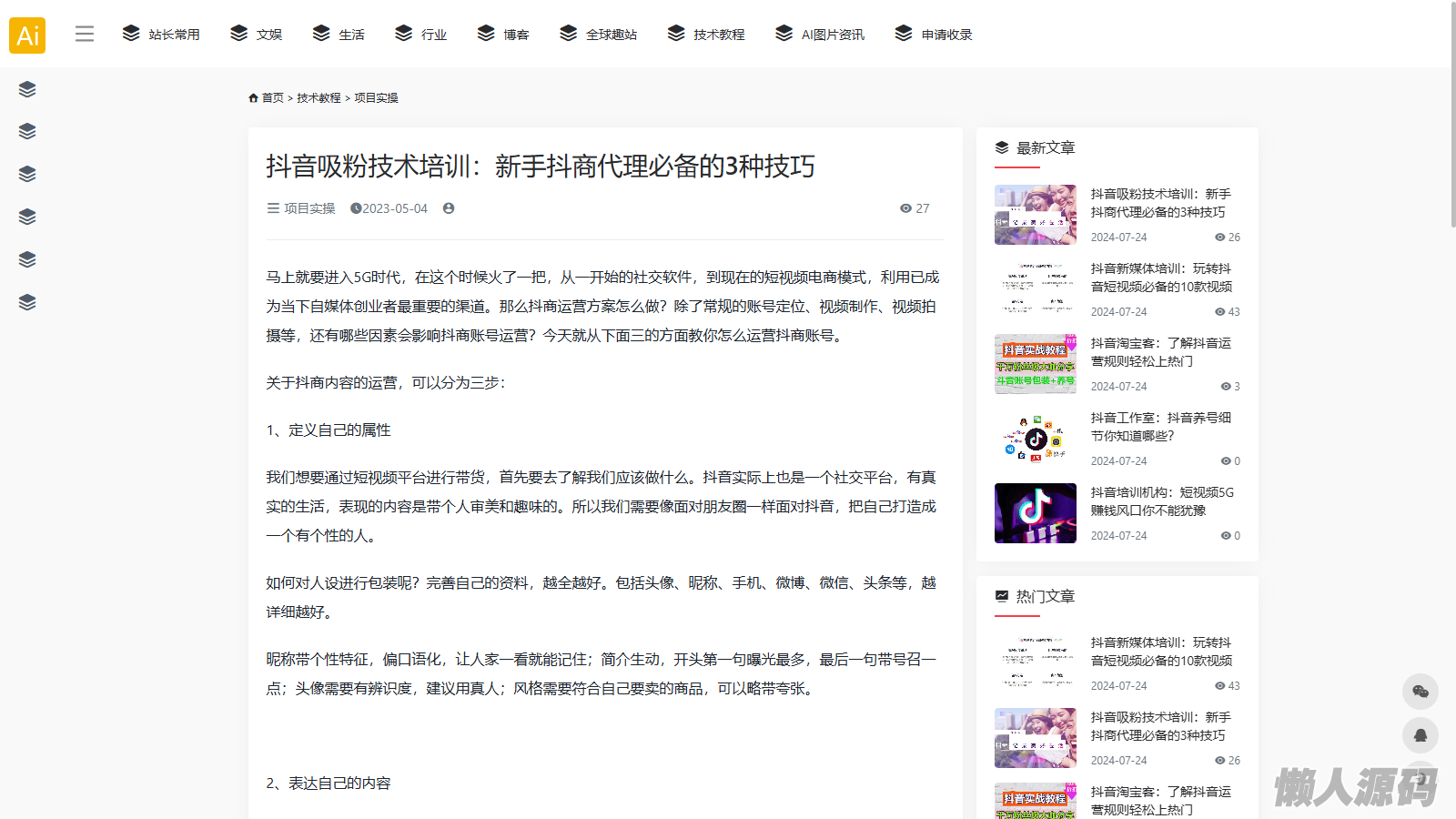The width and height of the screenshot is (1456, 819).
Task: Click the WeChat floating icon
Action: (1420, 693)
